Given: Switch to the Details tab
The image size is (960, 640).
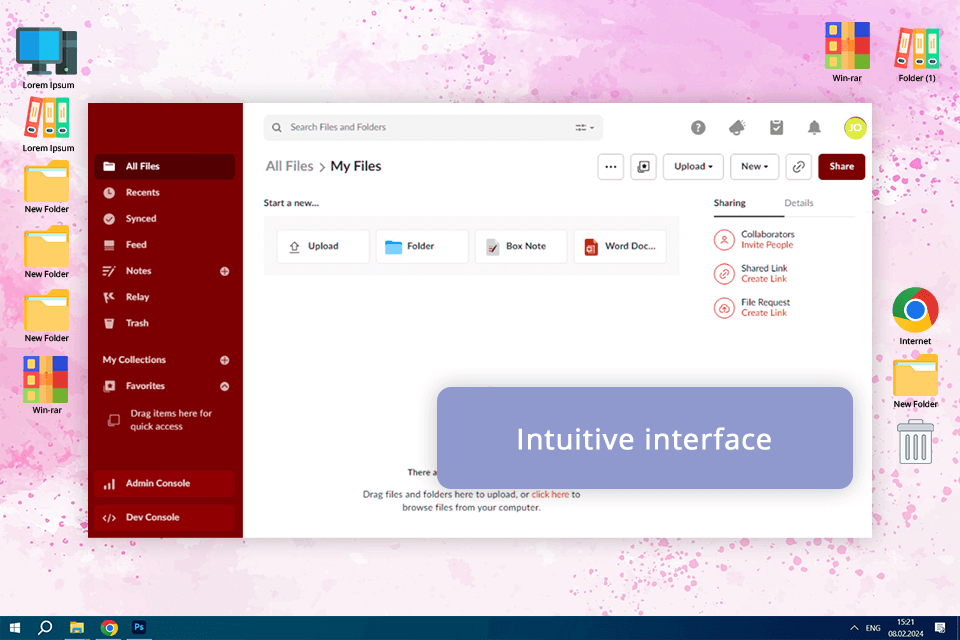Looking at the screenshot, I should pyautogui.click(x=798, y=203).
